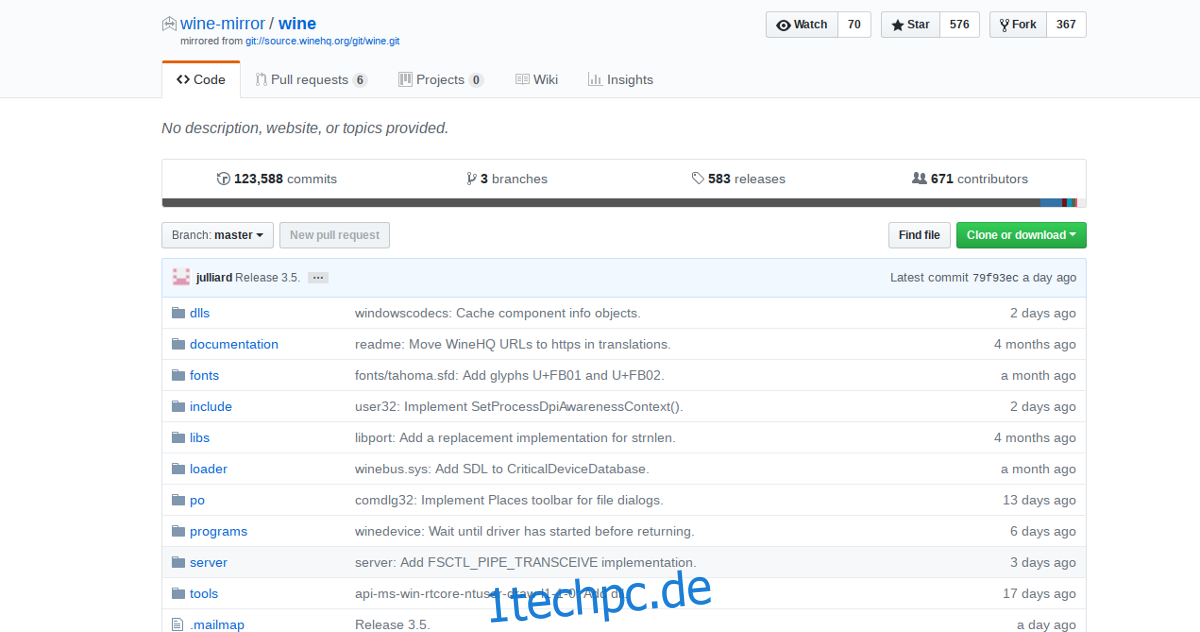Open the libs folder
Screen dimensions: 1200x632
(x=200, y=437)
